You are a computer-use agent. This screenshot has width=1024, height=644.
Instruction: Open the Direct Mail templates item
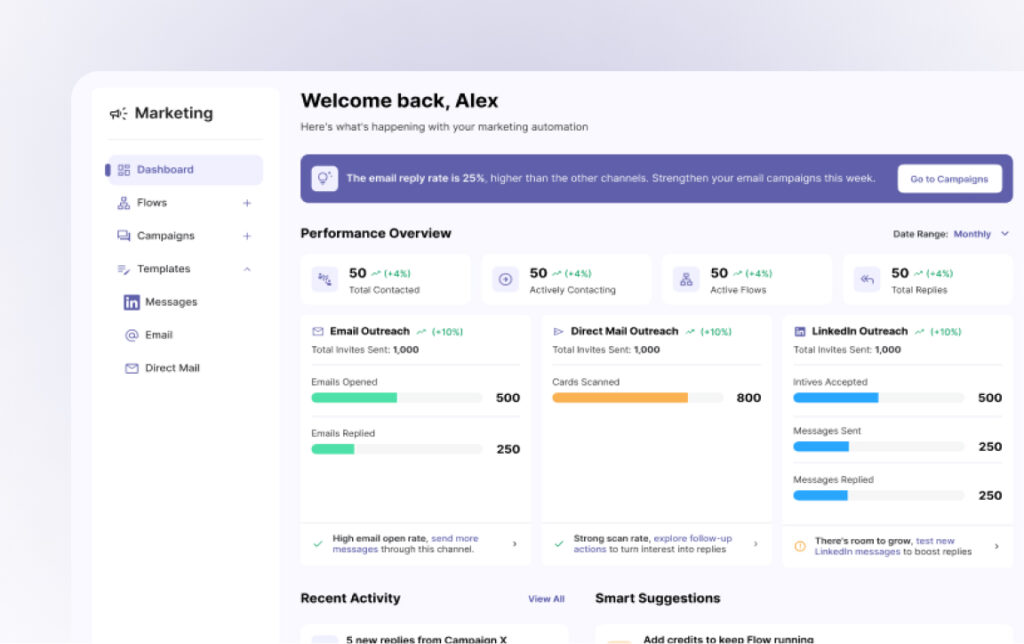[171, 368]
